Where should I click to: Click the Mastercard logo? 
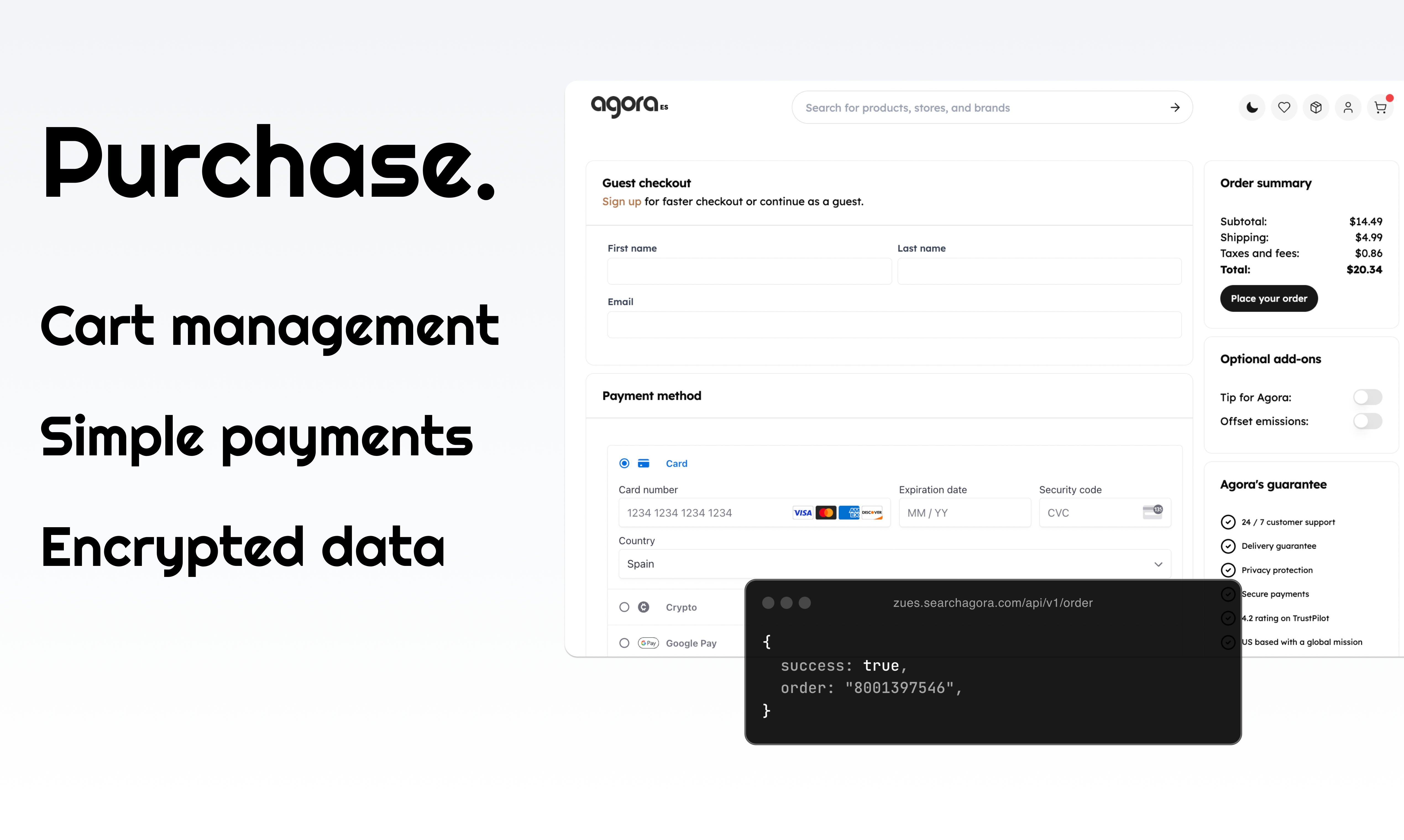point(826,513)
